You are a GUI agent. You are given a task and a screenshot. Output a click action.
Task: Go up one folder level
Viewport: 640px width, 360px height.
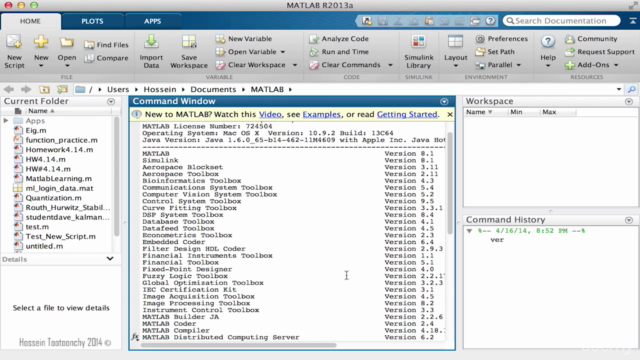pos(44,89)
